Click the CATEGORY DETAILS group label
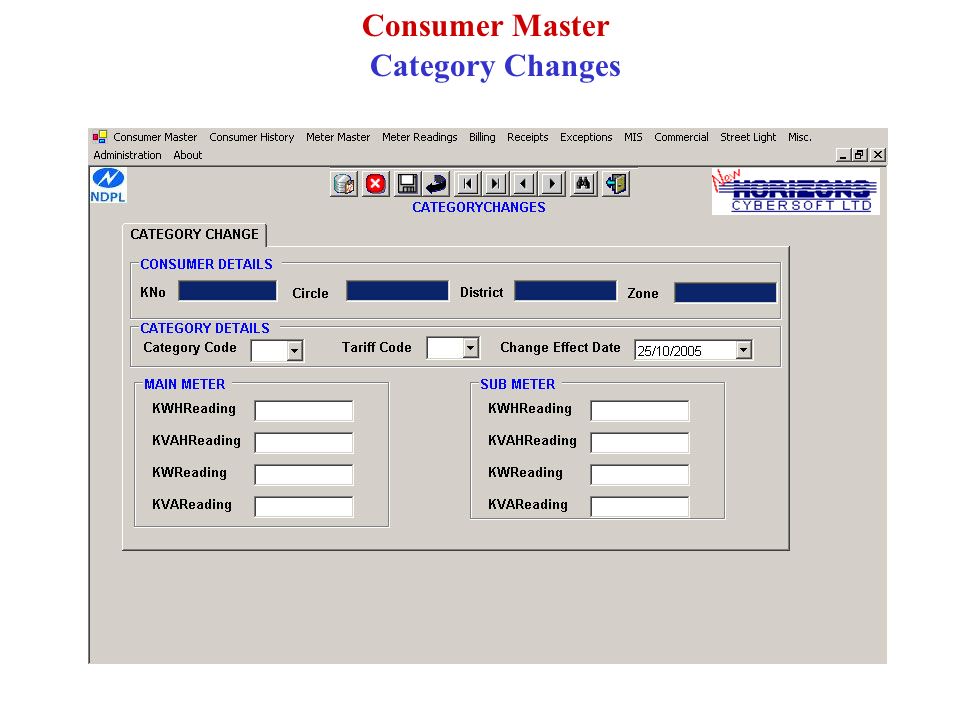 (204, 328)
